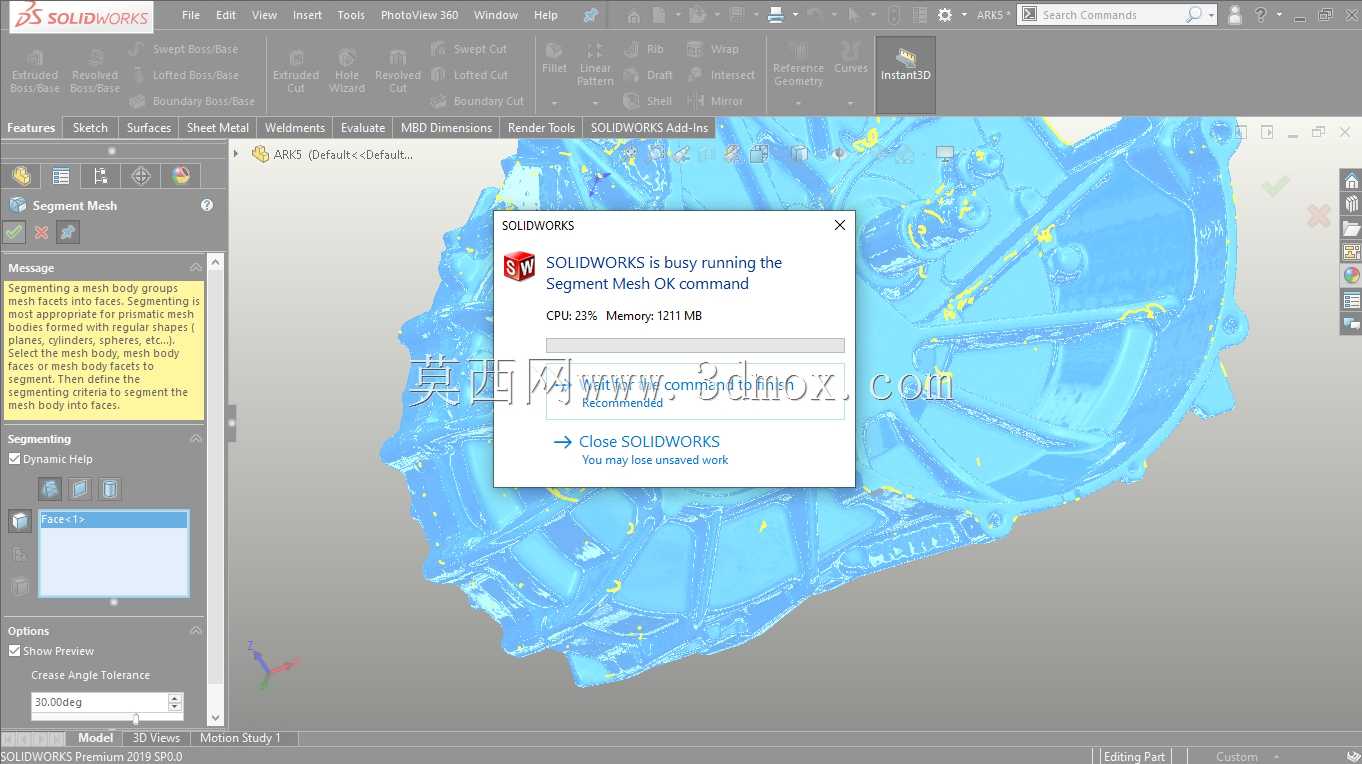The image size is (1362, 764).
Task: Click the PropertyManager scrollbar down arrow
Action: 215,717
